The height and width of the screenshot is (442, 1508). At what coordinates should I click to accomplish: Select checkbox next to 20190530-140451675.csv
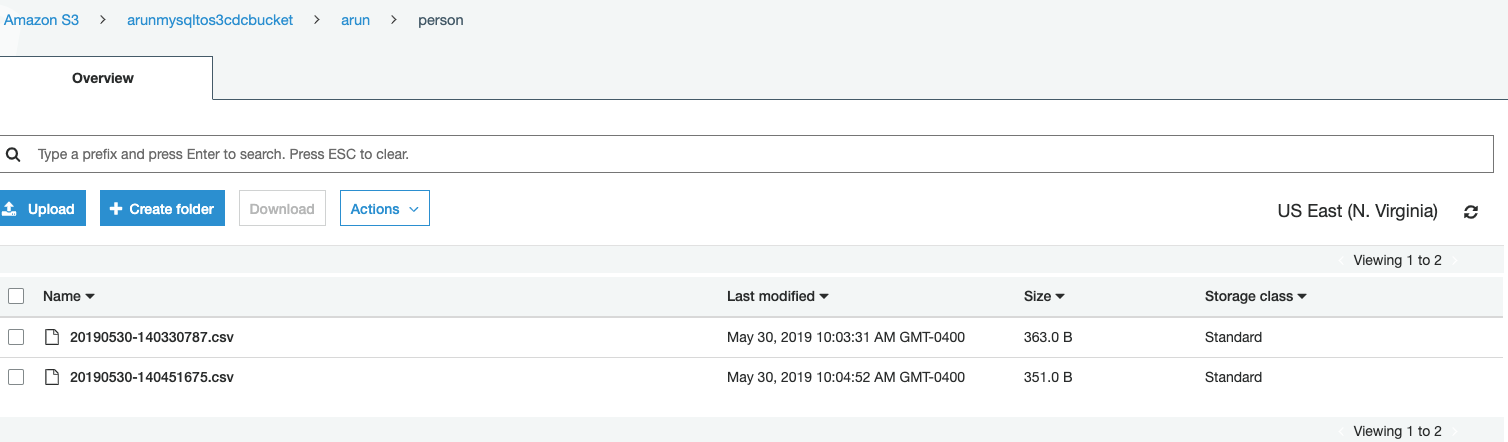16,377
